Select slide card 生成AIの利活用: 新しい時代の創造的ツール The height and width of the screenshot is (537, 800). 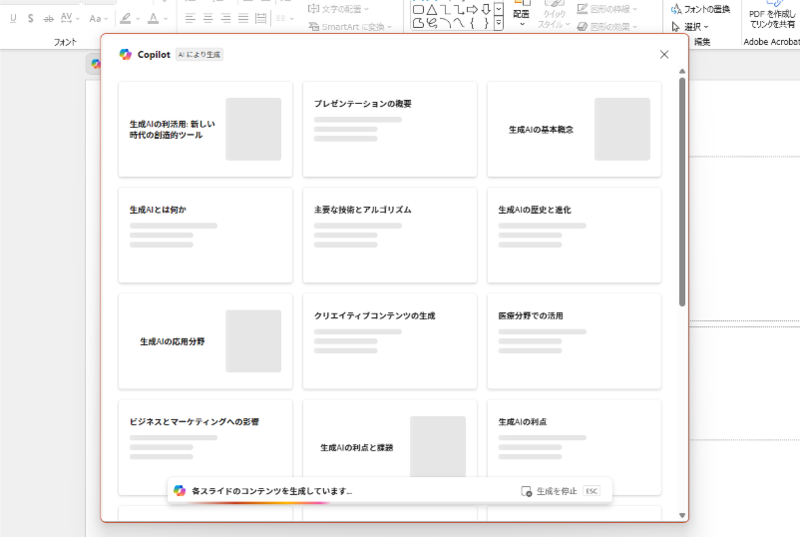[x=206, y=129]
